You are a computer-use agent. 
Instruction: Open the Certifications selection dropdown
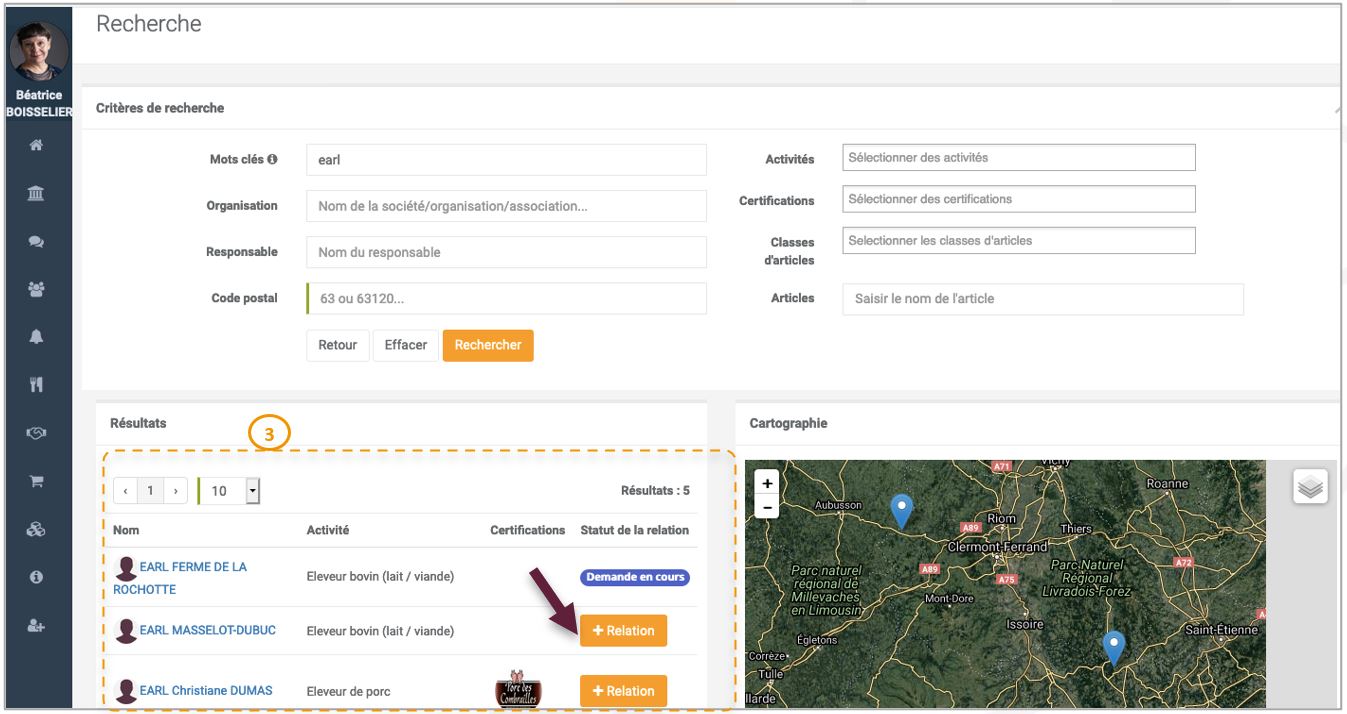tap(1019, 199)
